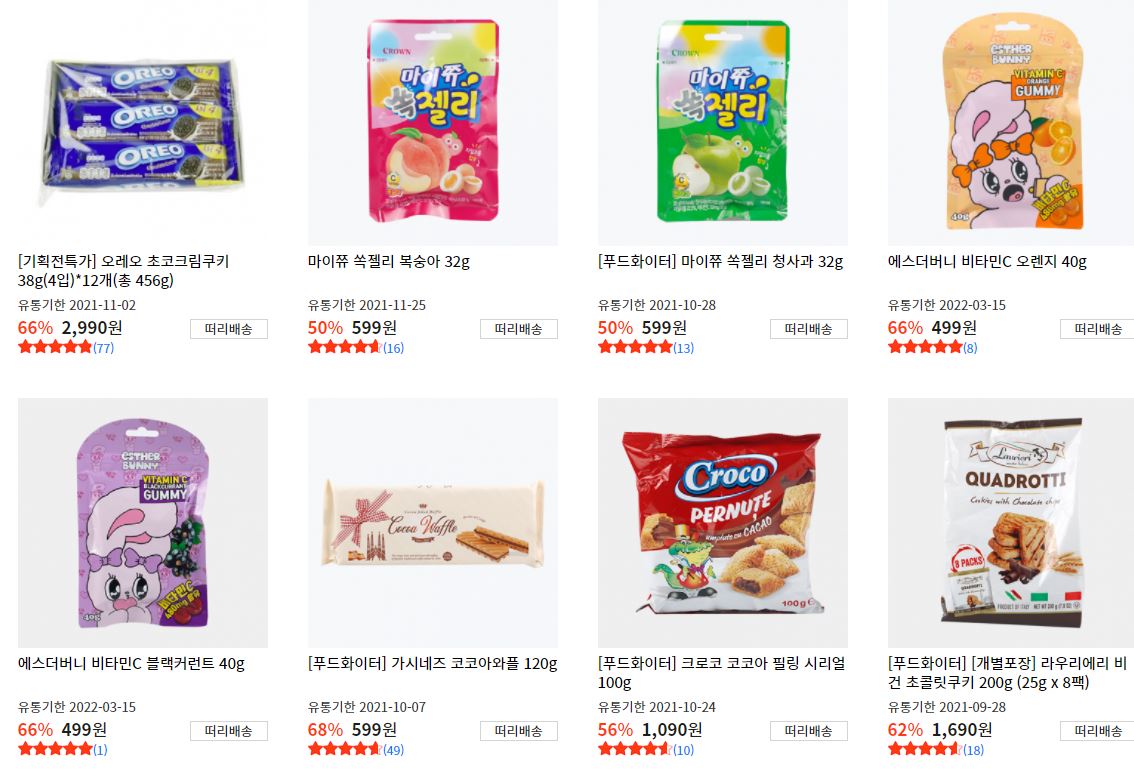Click 떠리배송 button for 가시네즈 코코아와플
This screenshot has height=770, width=1134.
519,731
